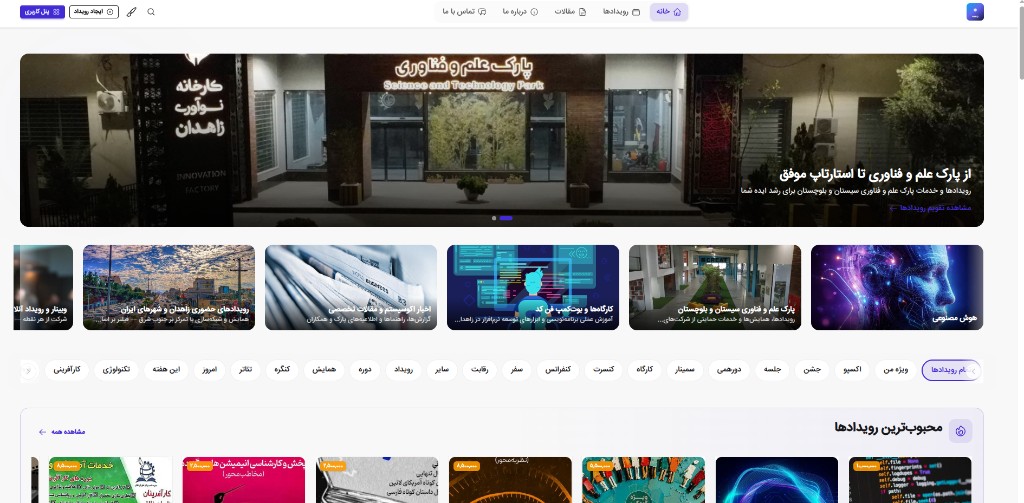This screenshot has width=1024, height=503.
Task: Filter events by تئاتر chip
Action: pyautogui.click(x=245, y=370)
